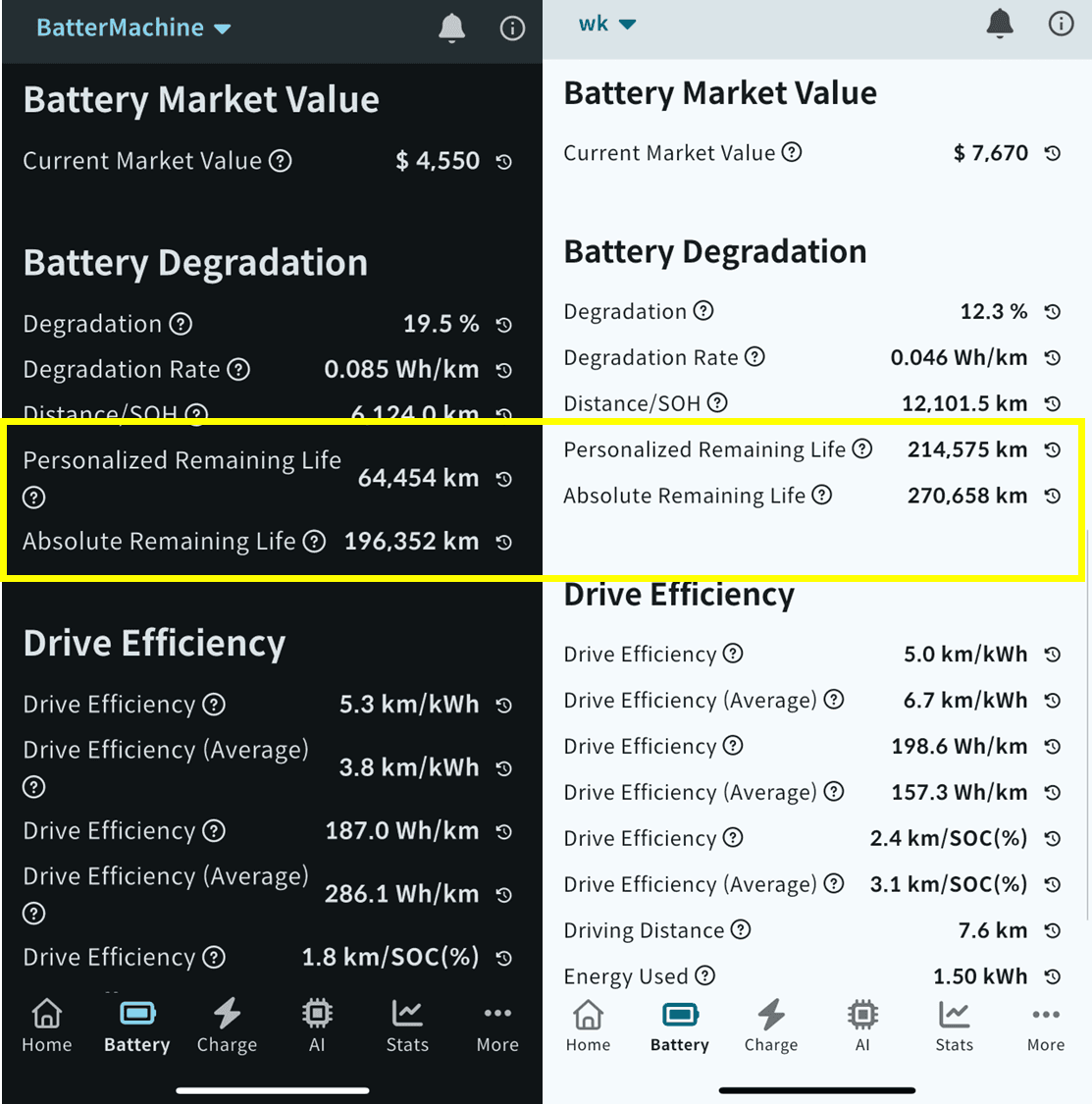View history of 0.085 Wh/km degradation rate
The image size is (1092, 1104).
pyautogui.click(x=503, y=370)
